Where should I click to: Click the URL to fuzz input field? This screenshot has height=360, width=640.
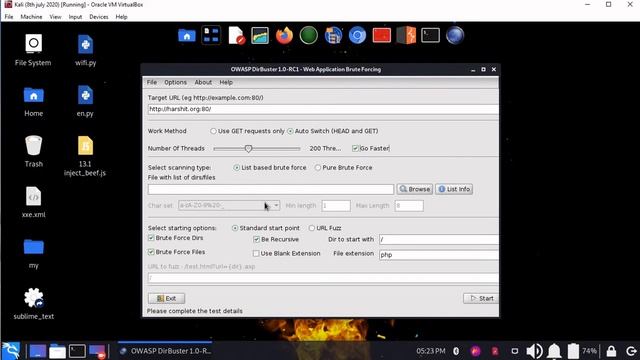(x=323, y=278)
